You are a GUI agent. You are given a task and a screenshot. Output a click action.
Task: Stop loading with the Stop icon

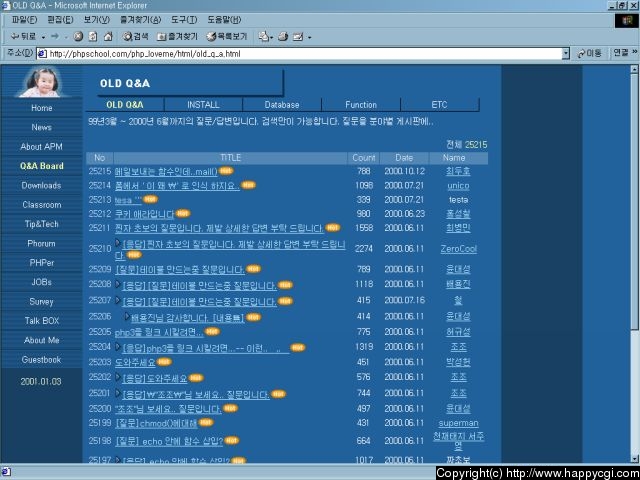tap(78, 37)
